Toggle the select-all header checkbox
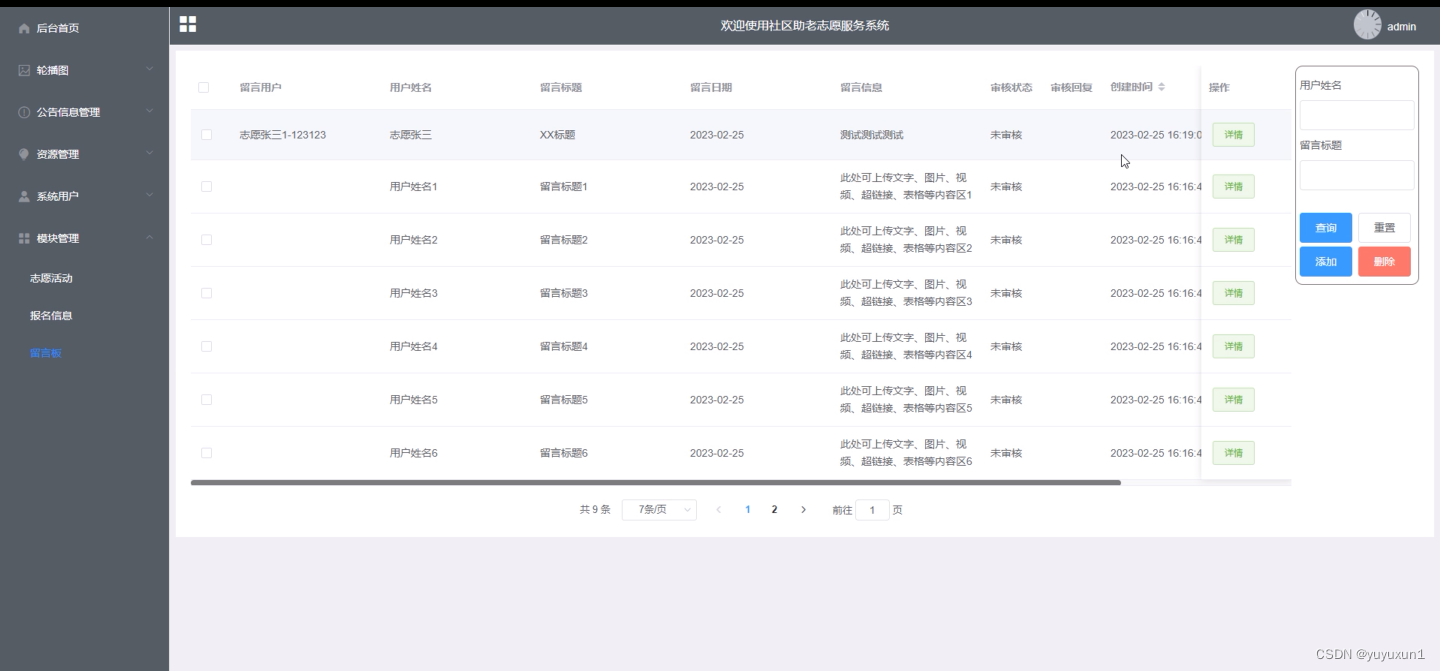 (204, 87)
